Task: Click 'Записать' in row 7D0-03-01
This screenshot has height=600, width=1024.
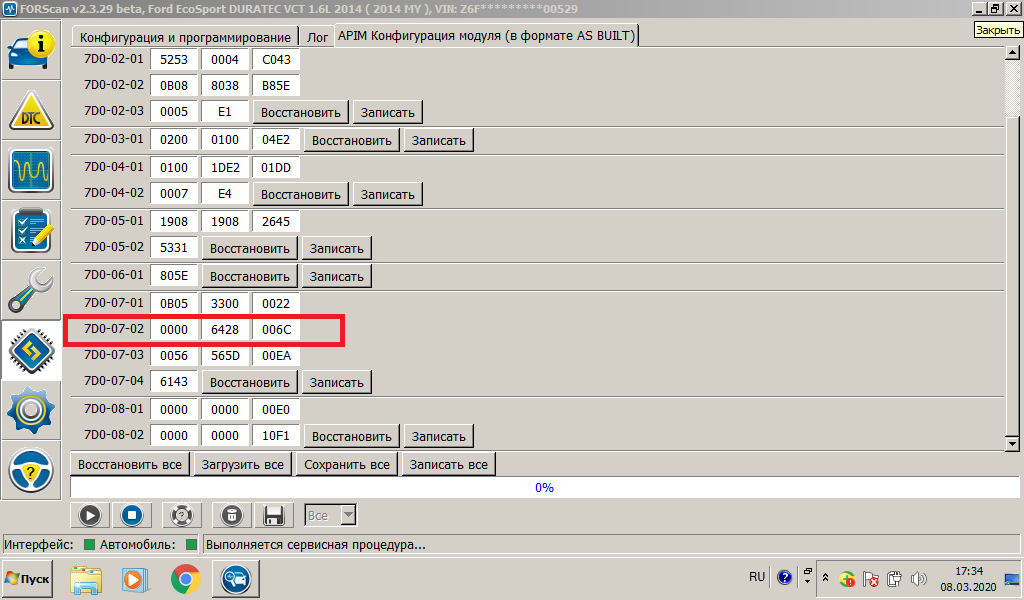Action: (438, 140)
